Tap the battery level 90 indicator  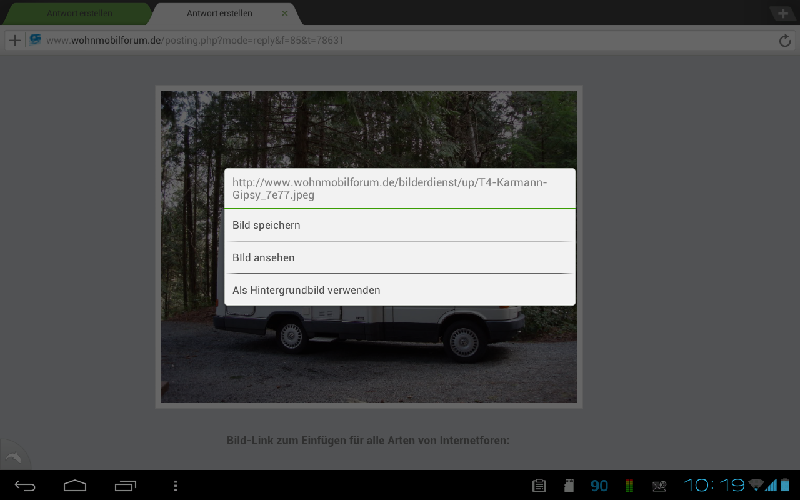599,486
